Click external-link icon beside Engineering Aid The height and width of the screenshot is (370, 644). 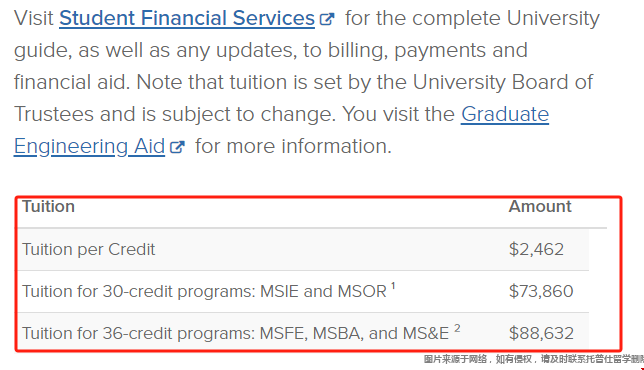click(177, 147)
